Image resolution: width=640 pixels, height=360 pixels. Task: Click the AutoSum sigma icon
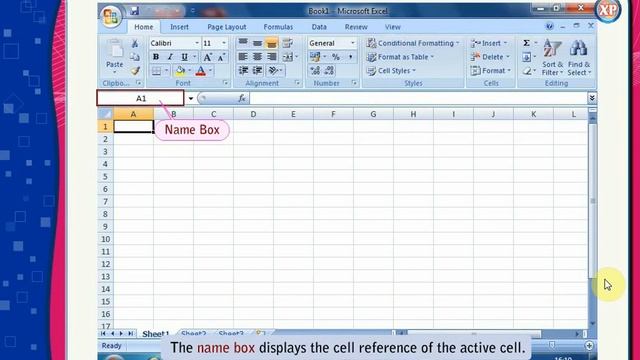(x=527, y=43)
